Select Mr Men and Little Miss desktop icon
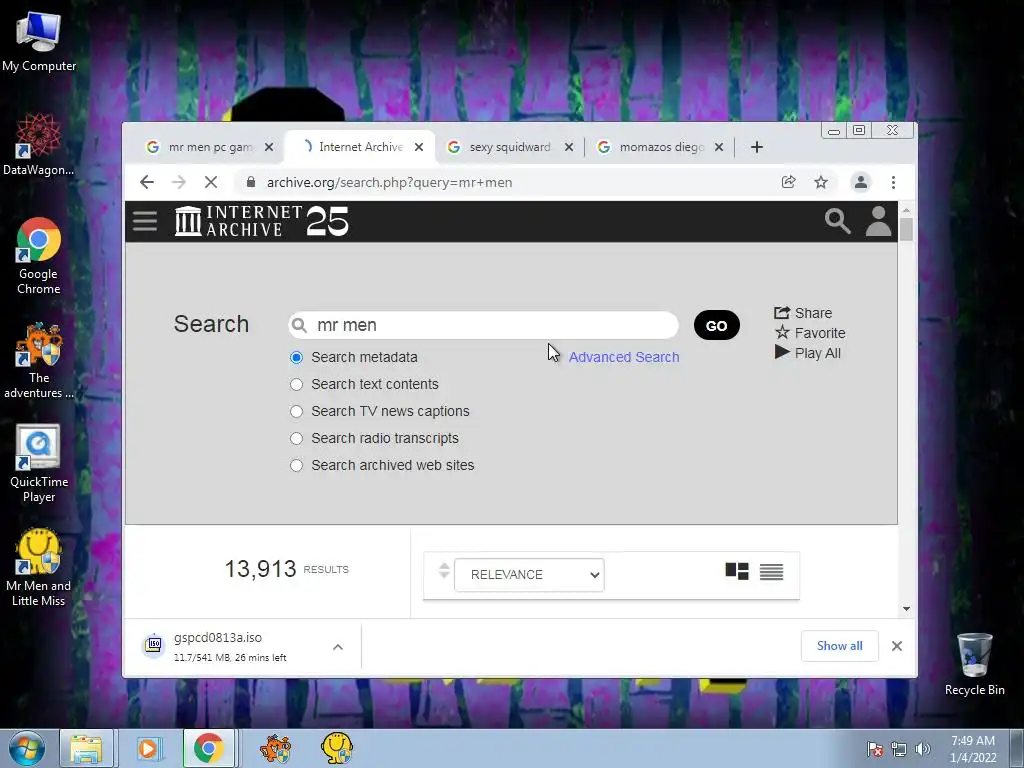 39,568
